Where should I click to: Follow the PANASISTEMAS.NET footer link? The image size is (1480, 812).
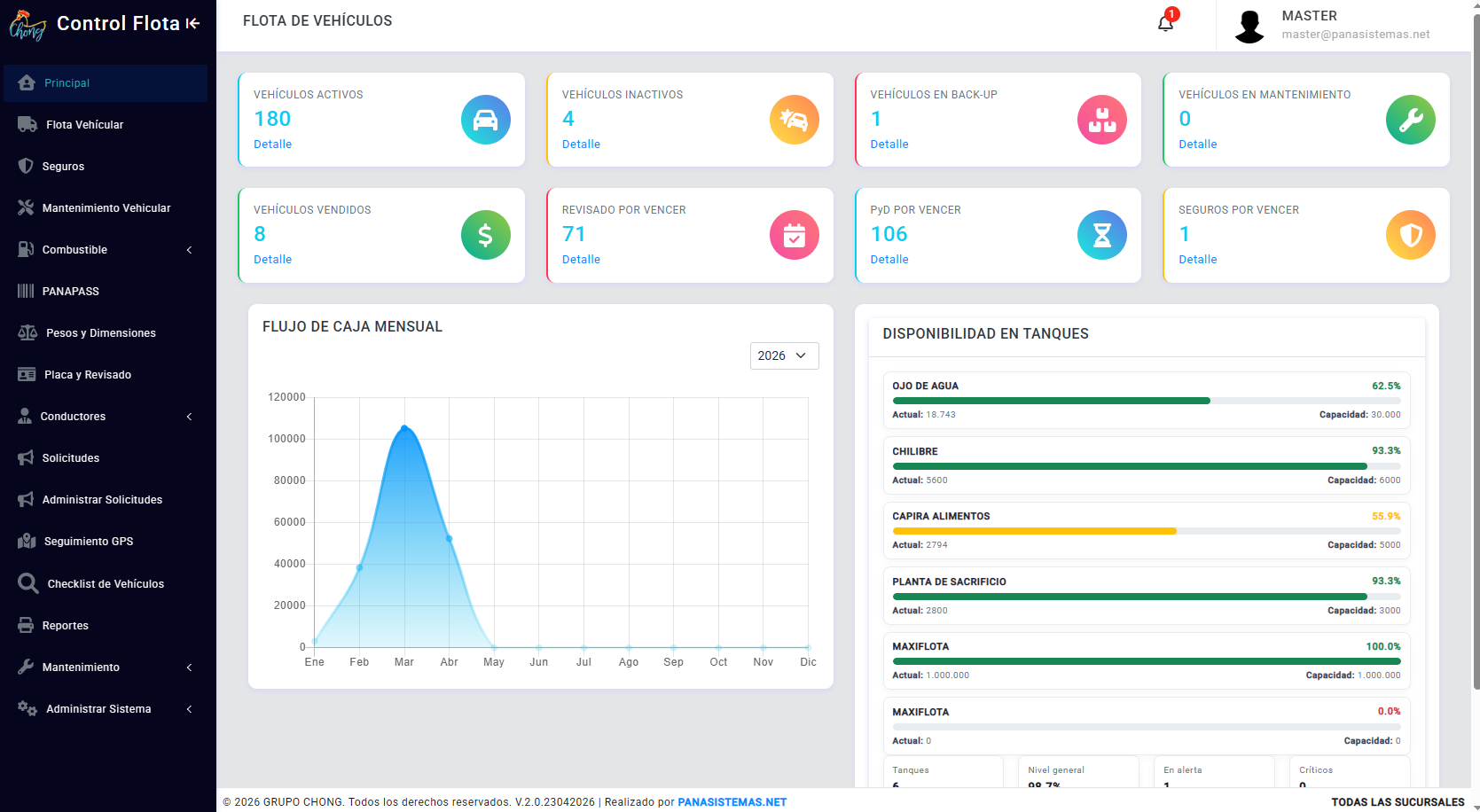732,802
